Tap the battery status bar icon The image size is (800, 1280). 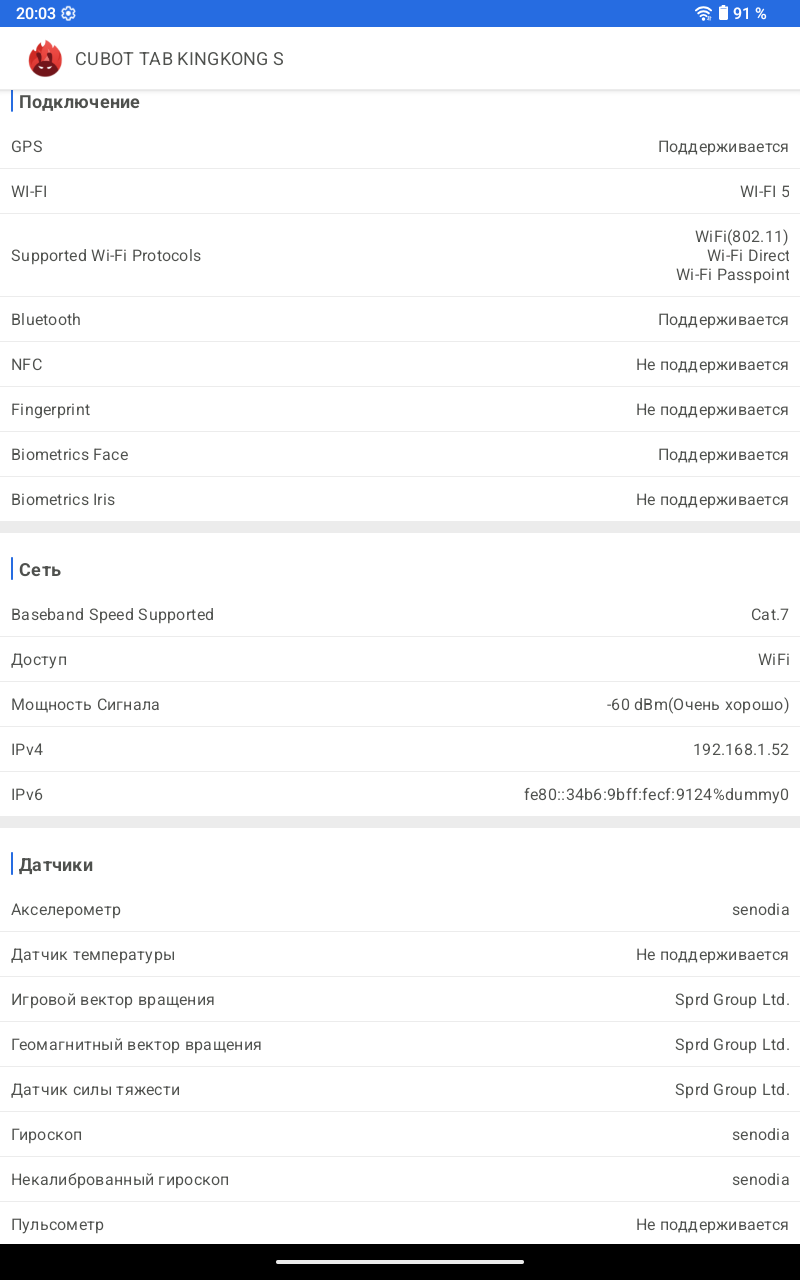coord(723,14)
